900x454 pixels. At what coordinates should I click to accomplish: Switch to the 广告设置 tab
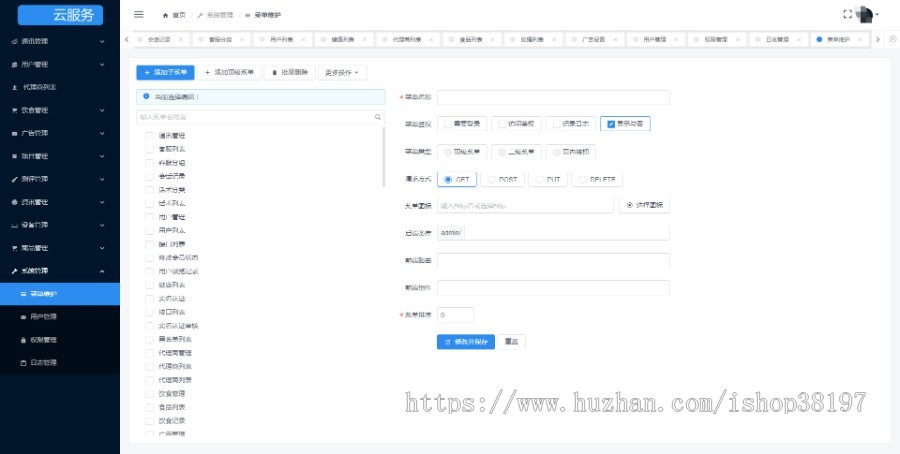coord(593,40)
